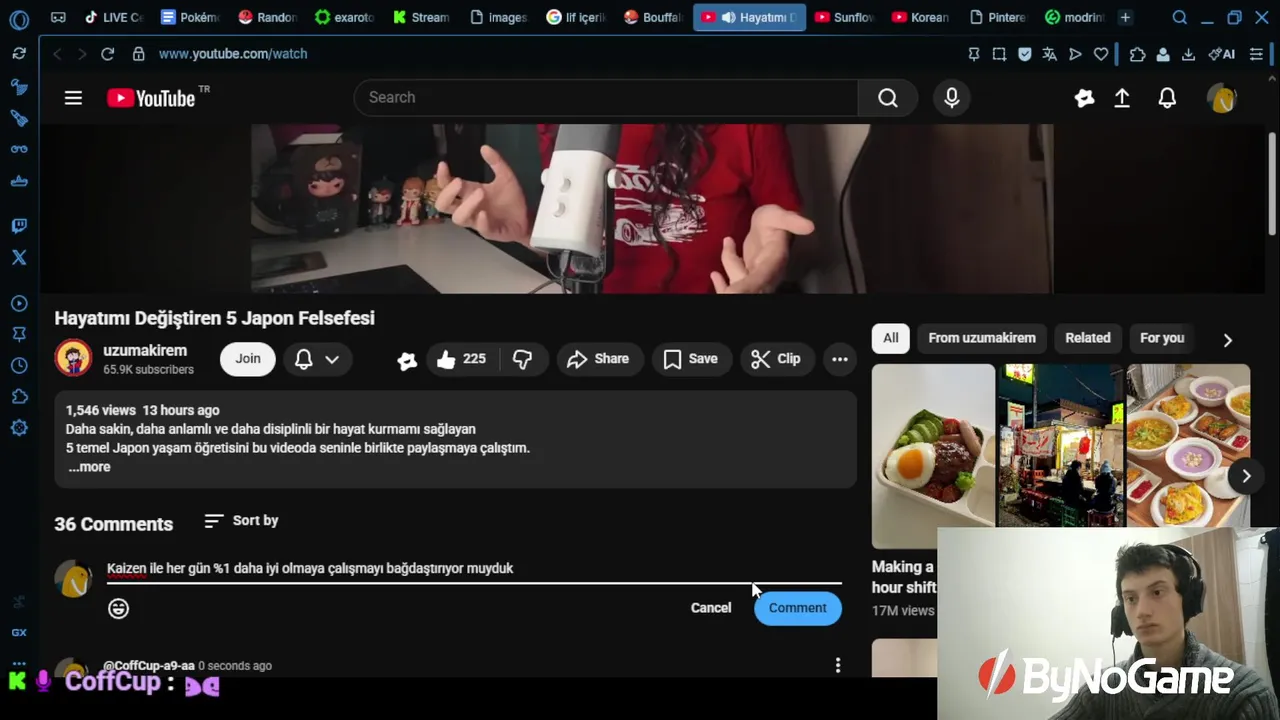The image size is (1280, 720).
Task: Switch to the LIVE Co TikTok tab
Action: tap(114, 17)
